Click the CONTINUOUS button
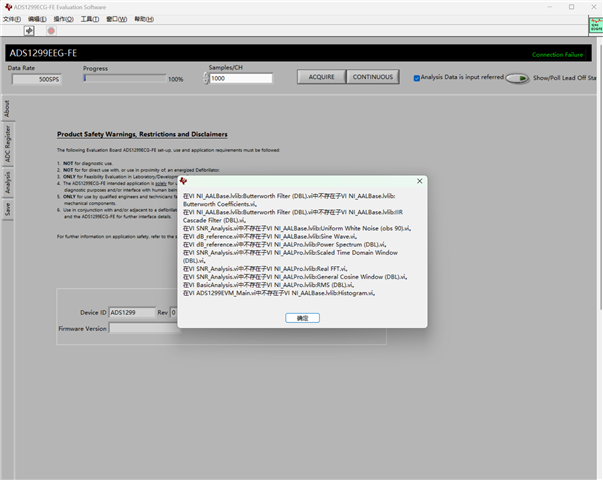 click(x=373, y=77)
